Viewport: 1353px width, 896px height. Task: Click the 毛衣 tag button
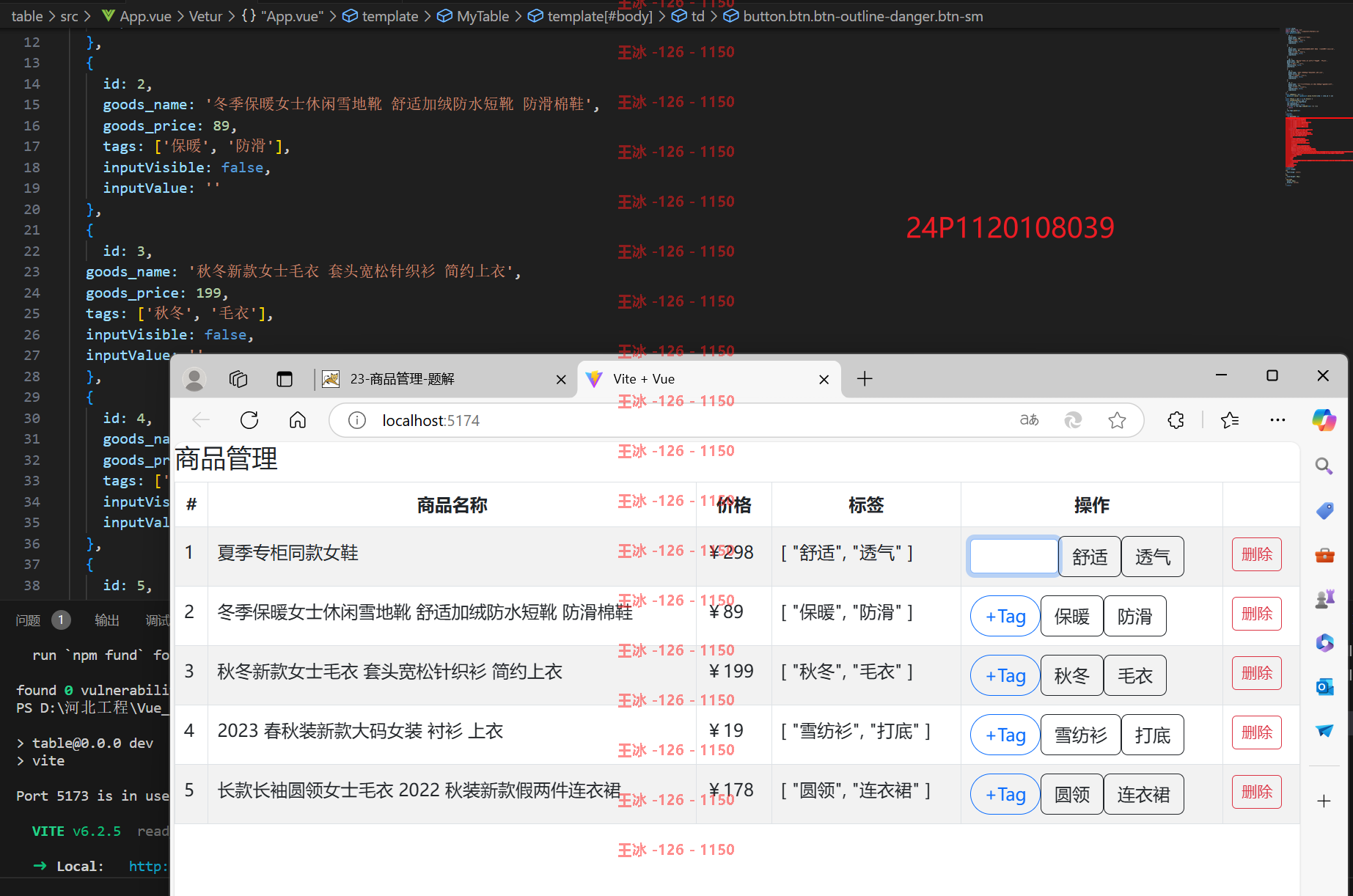(x=1135, y=675)
